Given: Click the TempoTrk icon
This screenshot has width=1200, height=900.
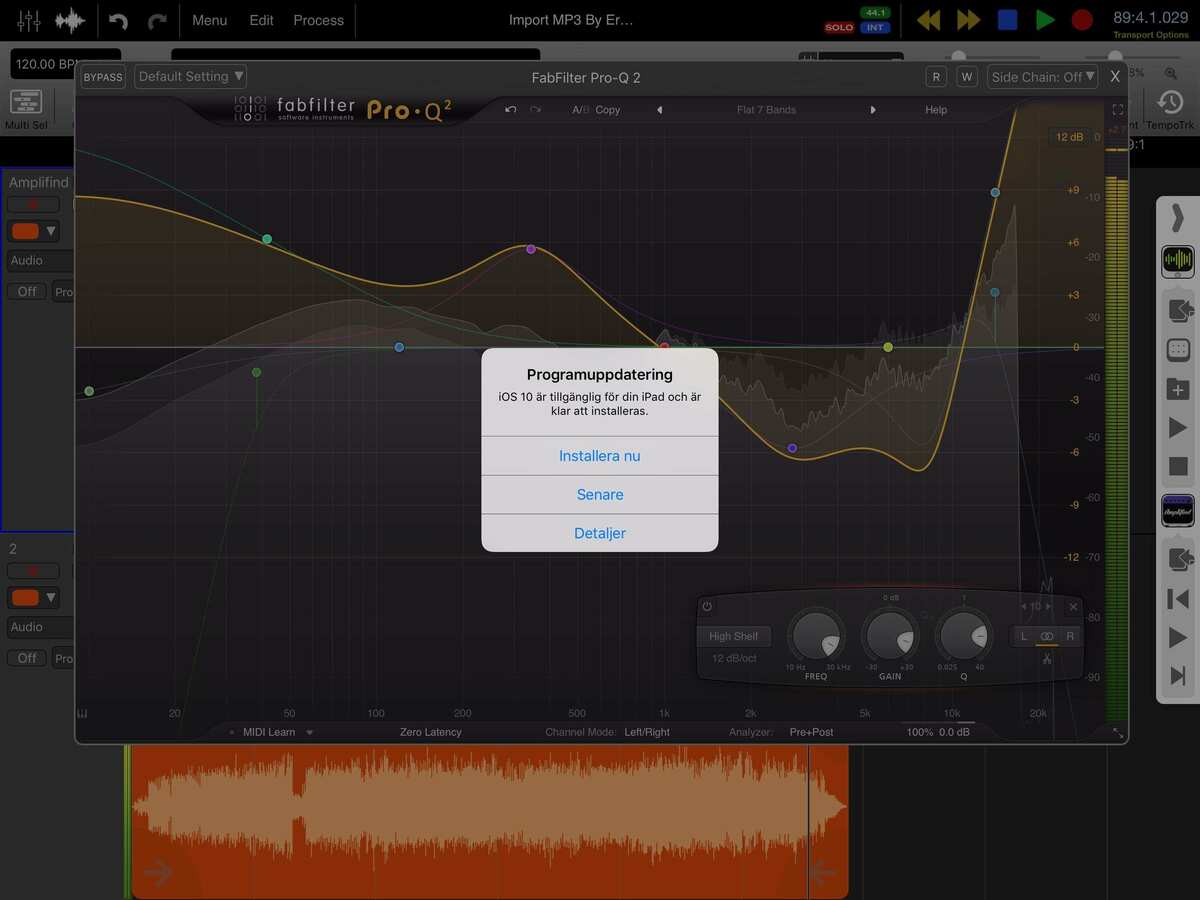Looking at the screenshot, I should coord(1169,108).
